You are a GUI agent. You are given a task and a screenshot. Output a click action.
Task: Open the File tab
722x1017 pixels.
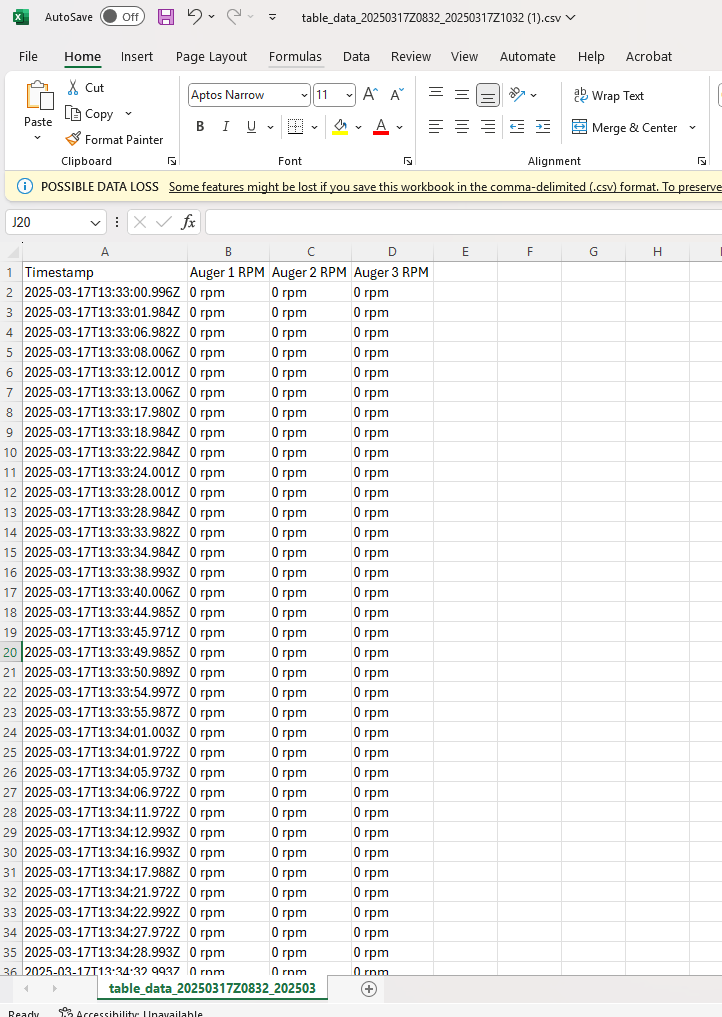pyautogui.click(x=28, y=56)
